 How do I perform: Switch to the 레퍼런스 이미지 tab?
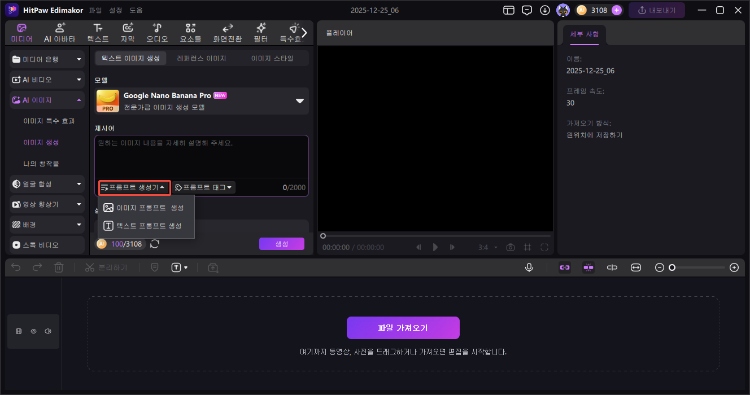pyautogui.click(x=201, y=58)
